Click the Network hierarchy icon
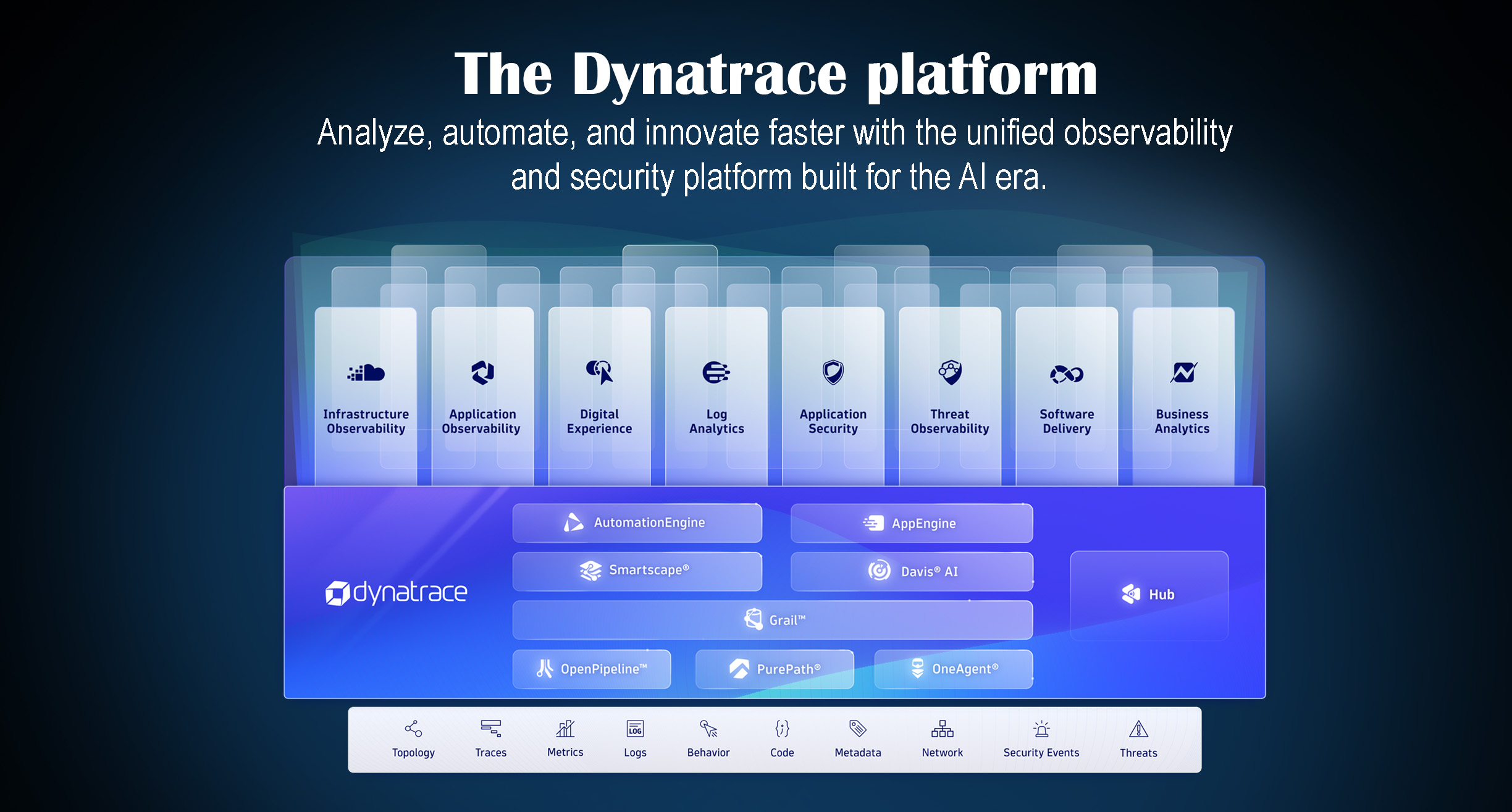Screen dimensions: 1512x812 [x=943, y=729]
